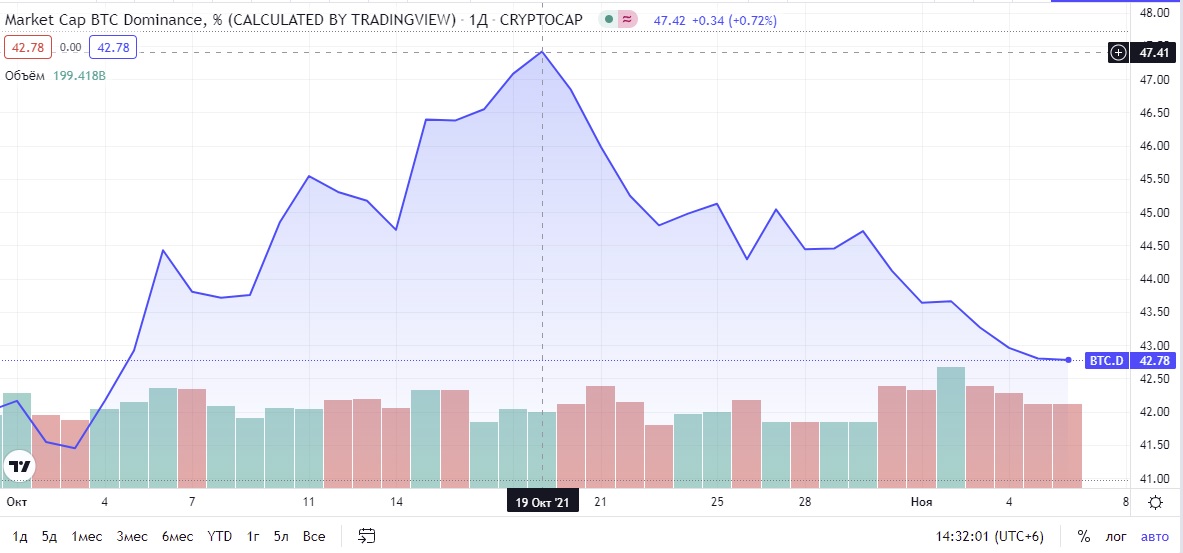The width and height of the screenshot is (1183, 553).
Task: Toggle percent scale mode
Action: (x=1083, y=536)
